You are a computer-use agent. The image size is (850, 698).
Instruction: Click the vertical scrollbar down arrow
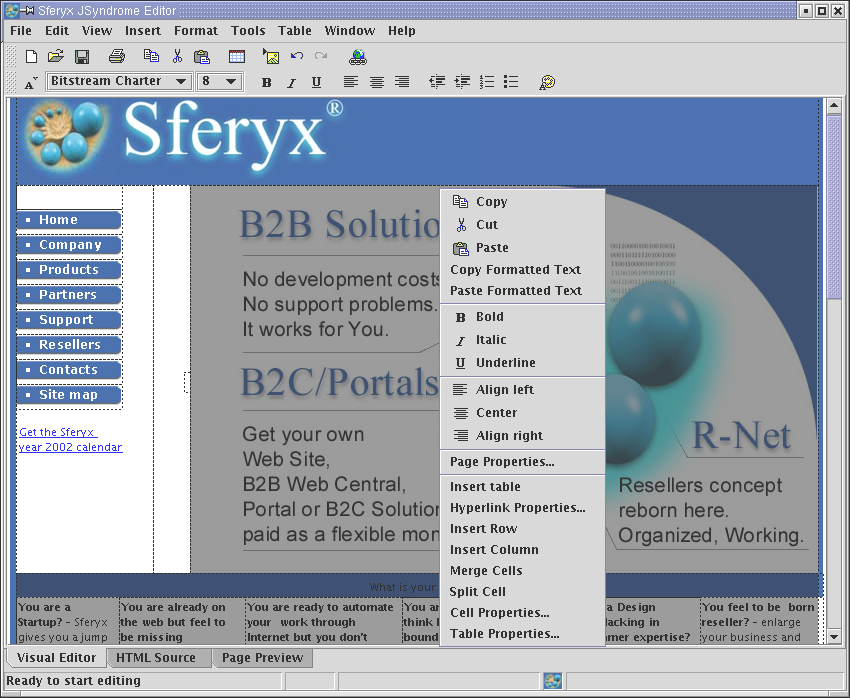click(834, 636)
